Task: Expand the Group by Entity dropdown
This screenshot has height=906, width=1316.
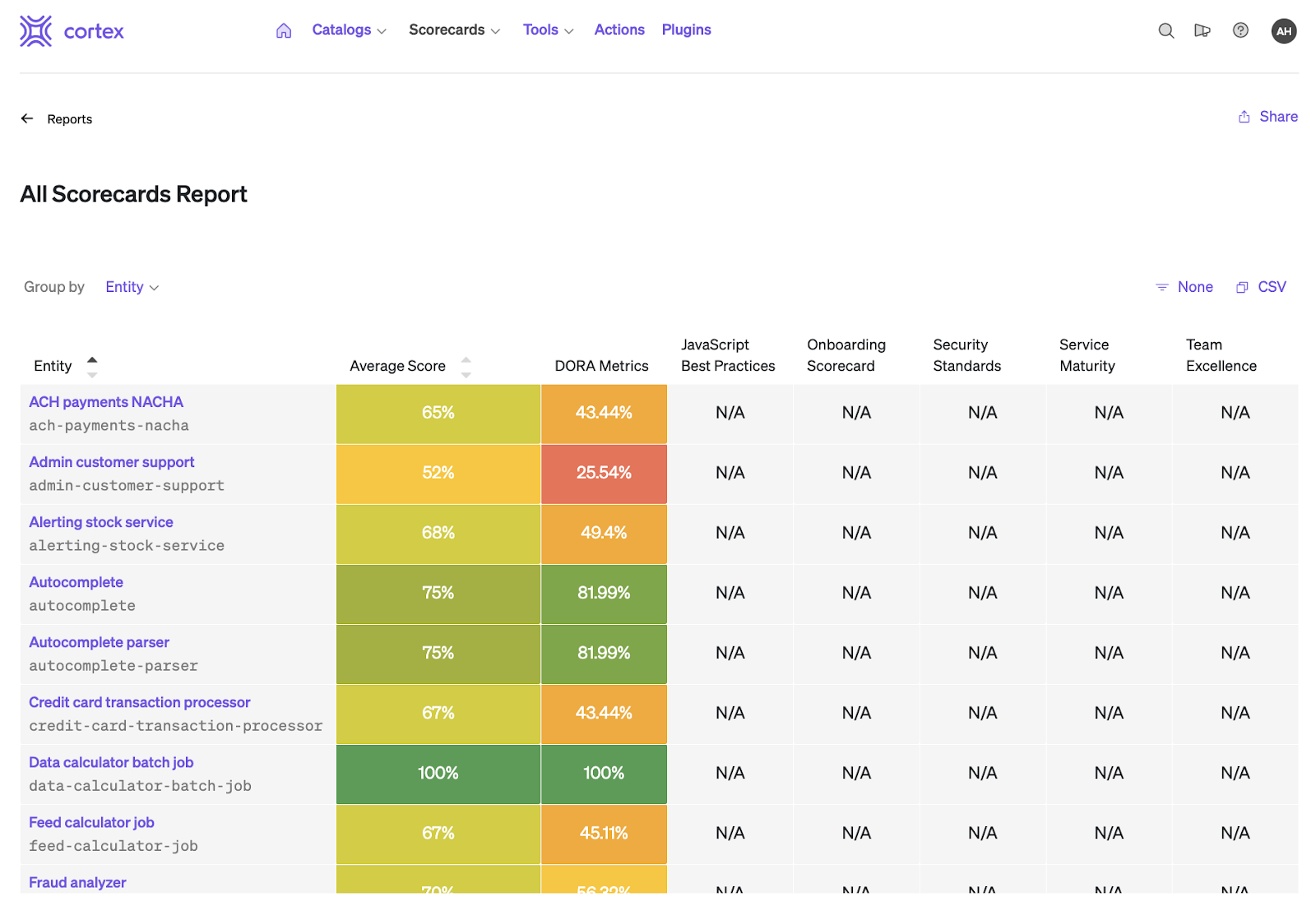Action: coord(132,287)
